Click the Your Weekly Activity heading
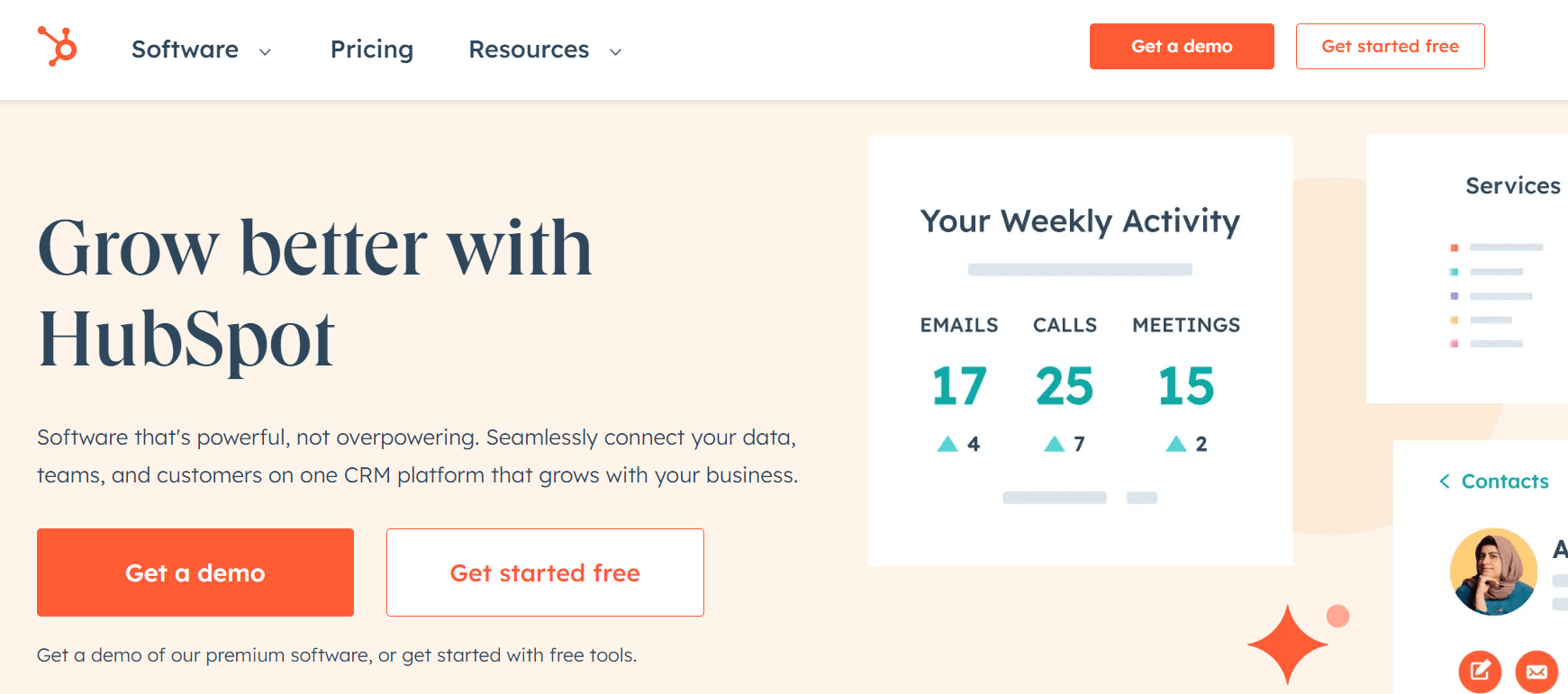1568x694 pixels. (1080, 221)
